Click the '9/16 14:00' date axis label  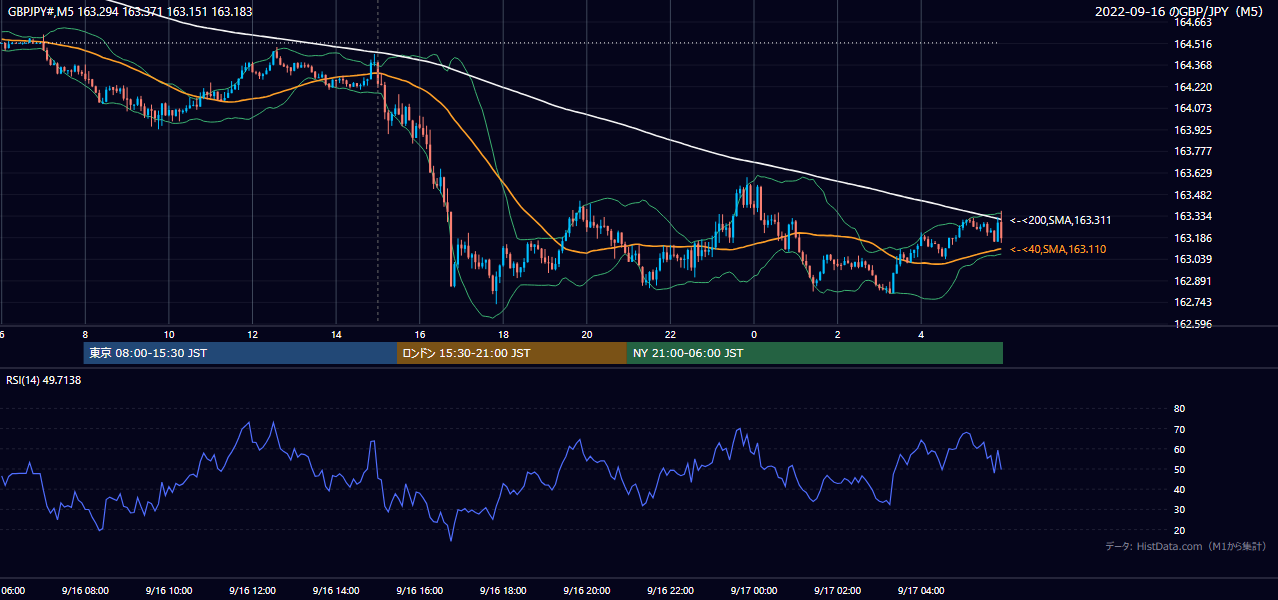click(336, 590)
